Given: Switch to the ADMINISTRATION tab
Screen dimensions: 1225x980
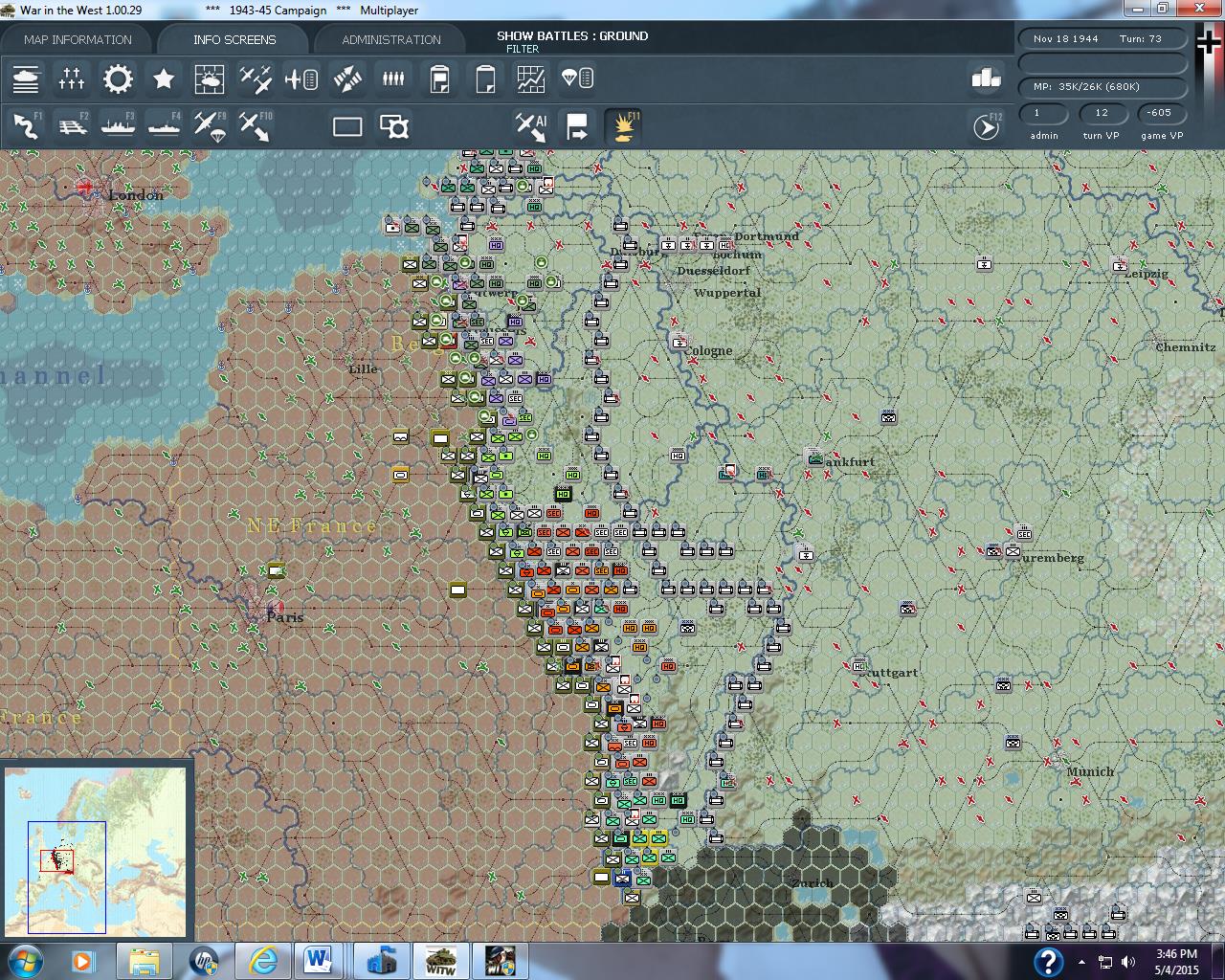Looking at the screenshot, I should click(x=391, y=39).
